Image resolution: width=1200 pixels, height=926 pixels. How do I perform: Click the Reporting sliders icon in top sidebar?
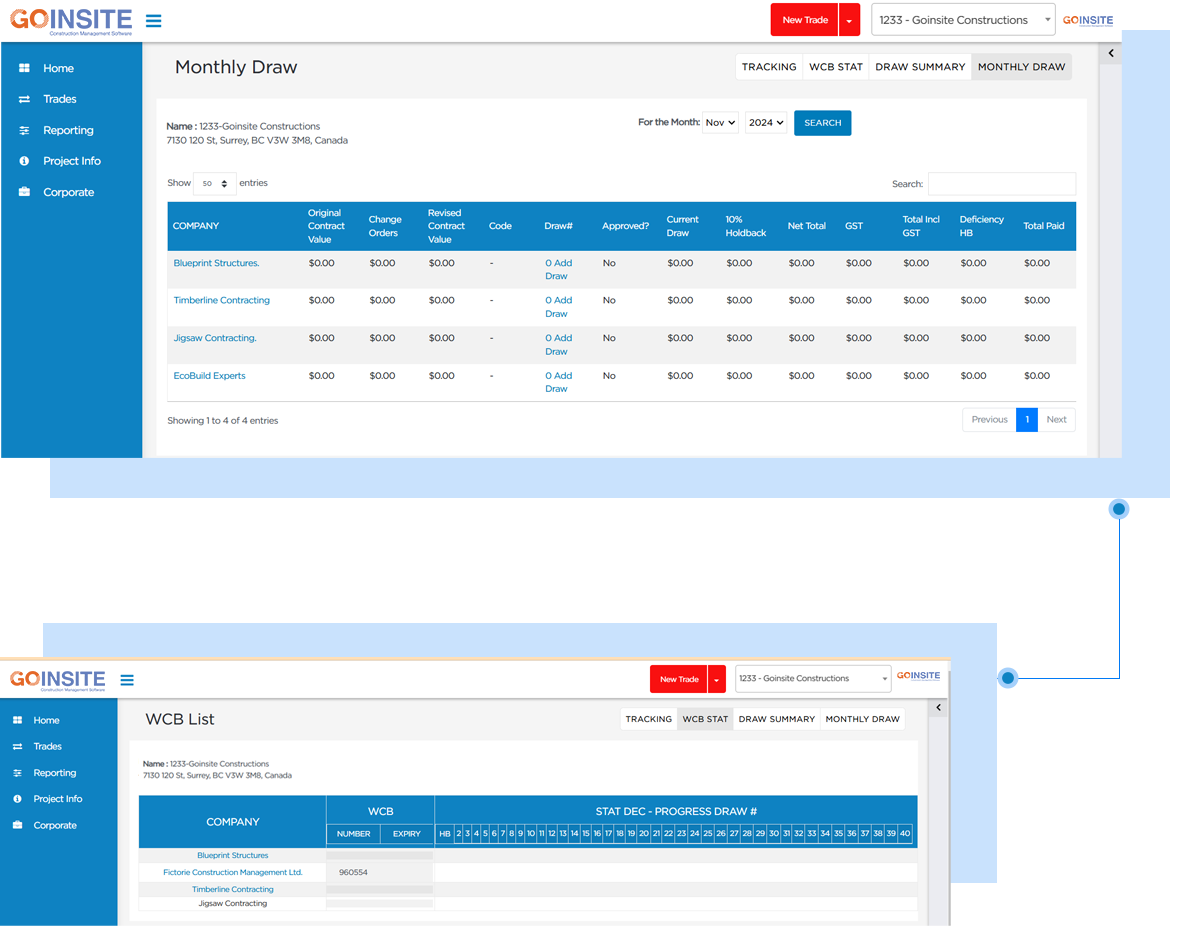point(24,131)
